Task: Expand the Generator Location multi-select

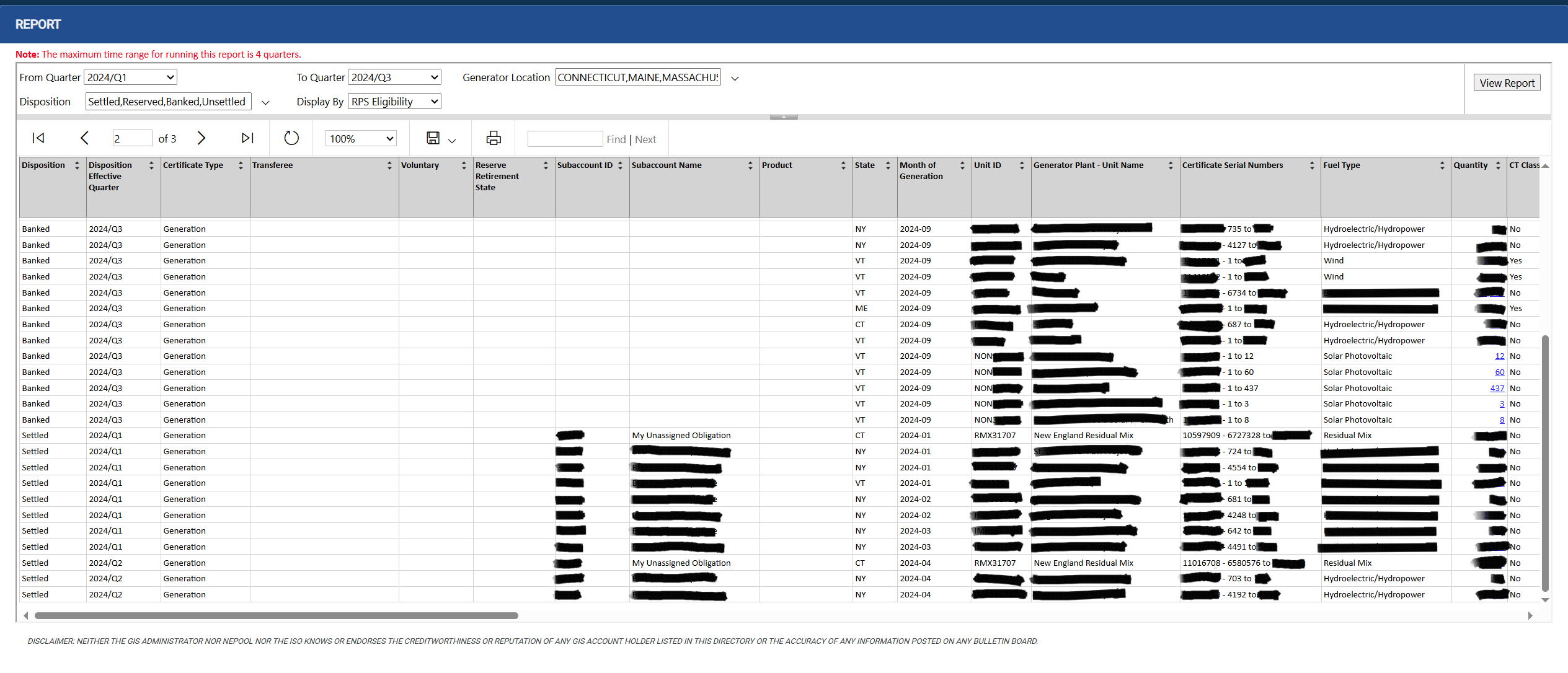Action: click(735, 79)
